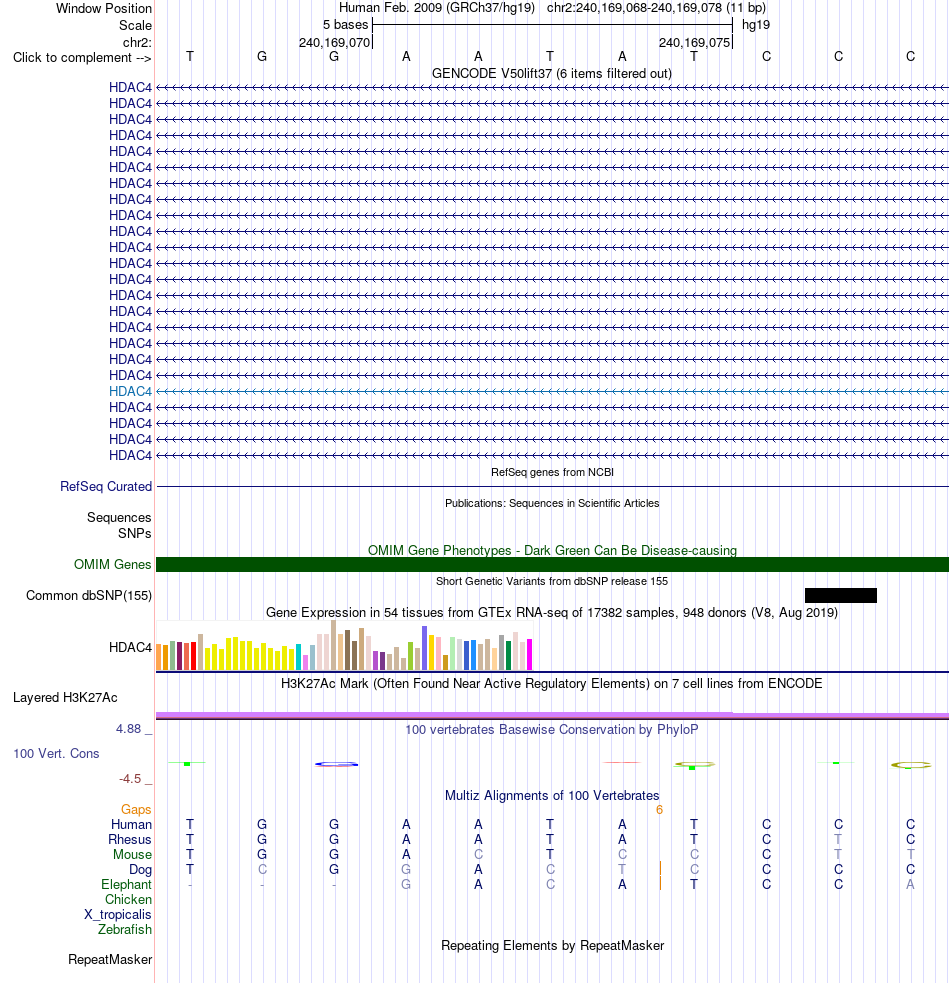The image size is (950, 983).
Task: Click 'Multiz Alignments of 100 Vertebrates' title
Action: 552,796
